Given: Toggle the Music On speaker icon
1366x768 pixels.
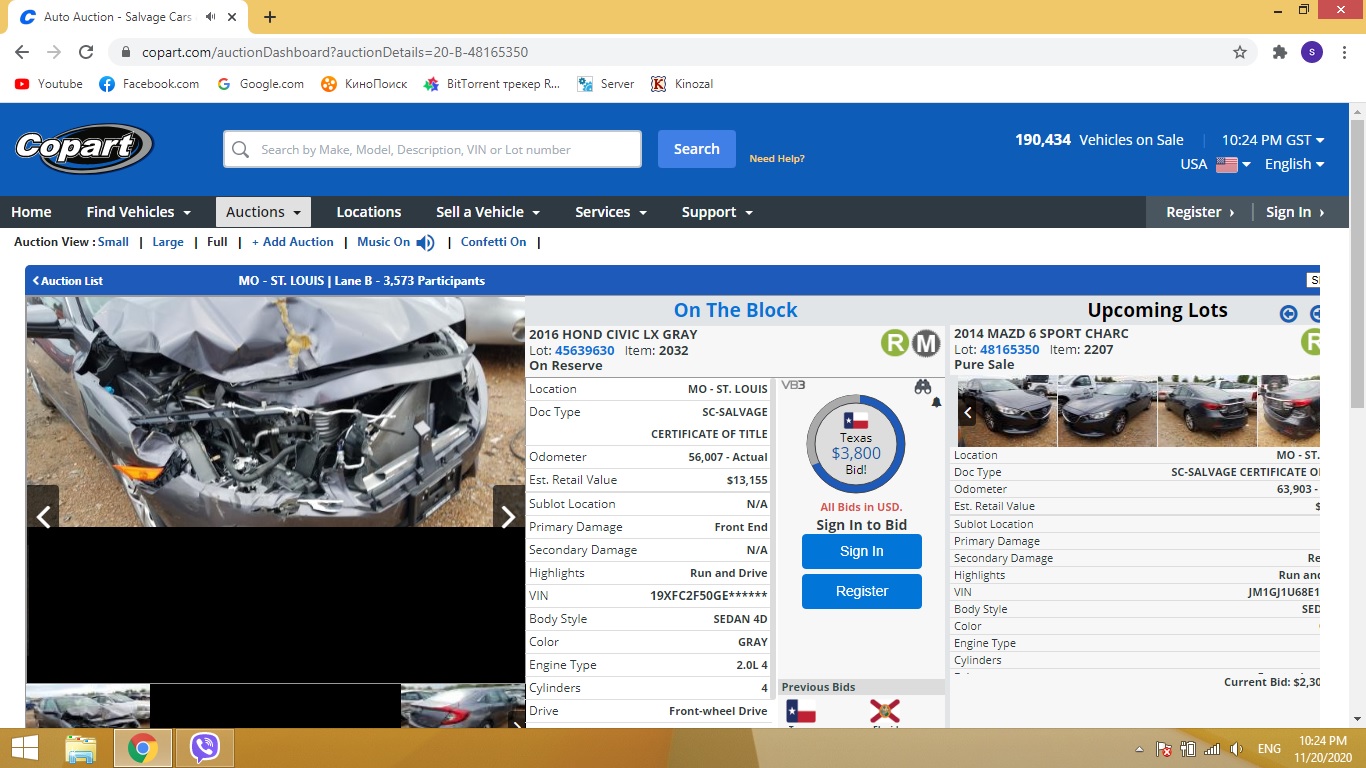Looking at the screenshot, I should point(426,242).
